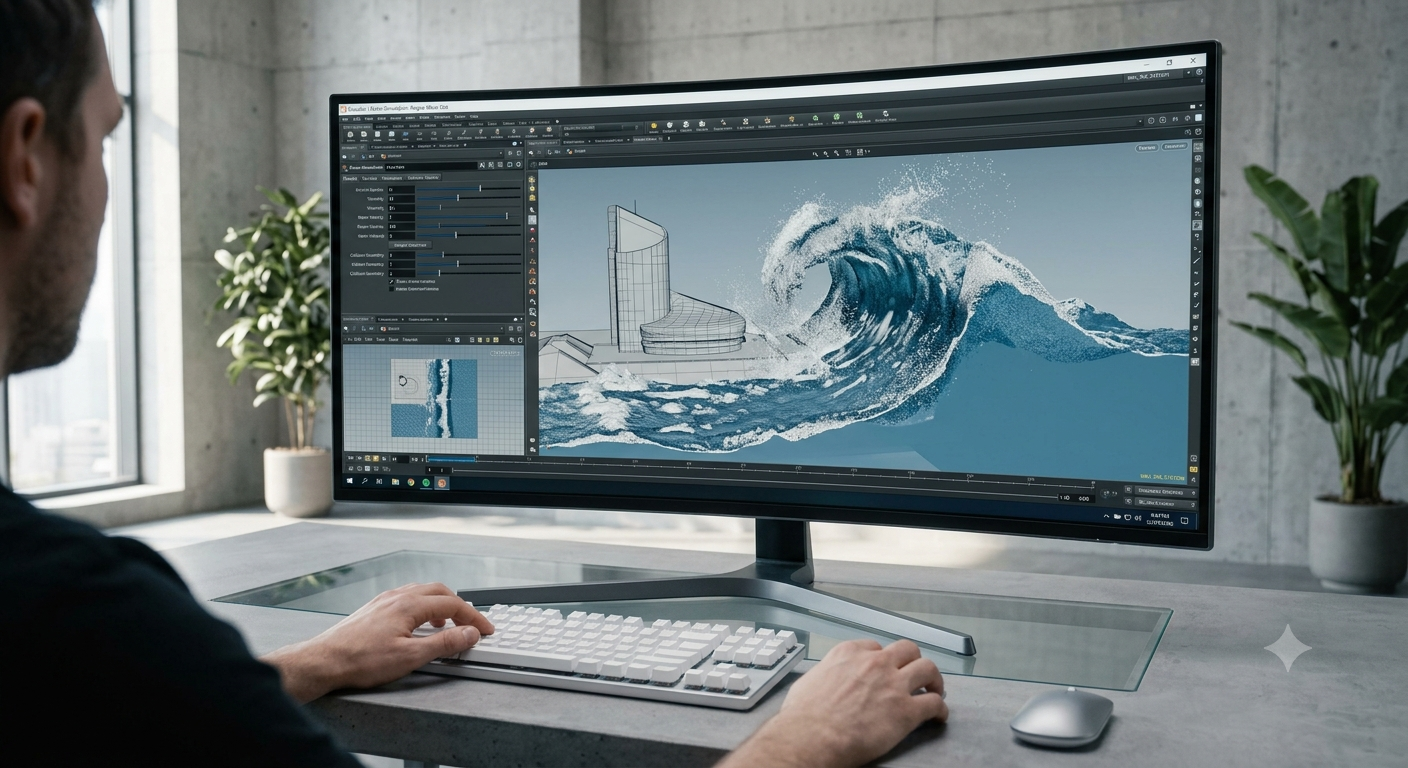The width and height of the screenshot is (1408, 768).
Task: Open Task View from the taskbar
Action: click(x=379, y=481)
